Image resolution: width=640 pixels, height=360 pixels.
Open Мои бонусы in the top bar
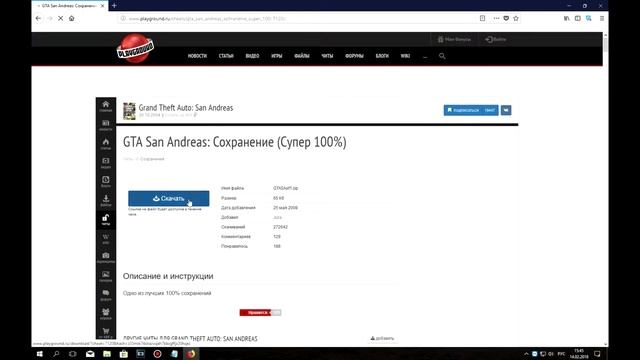[x=454, y=40]
